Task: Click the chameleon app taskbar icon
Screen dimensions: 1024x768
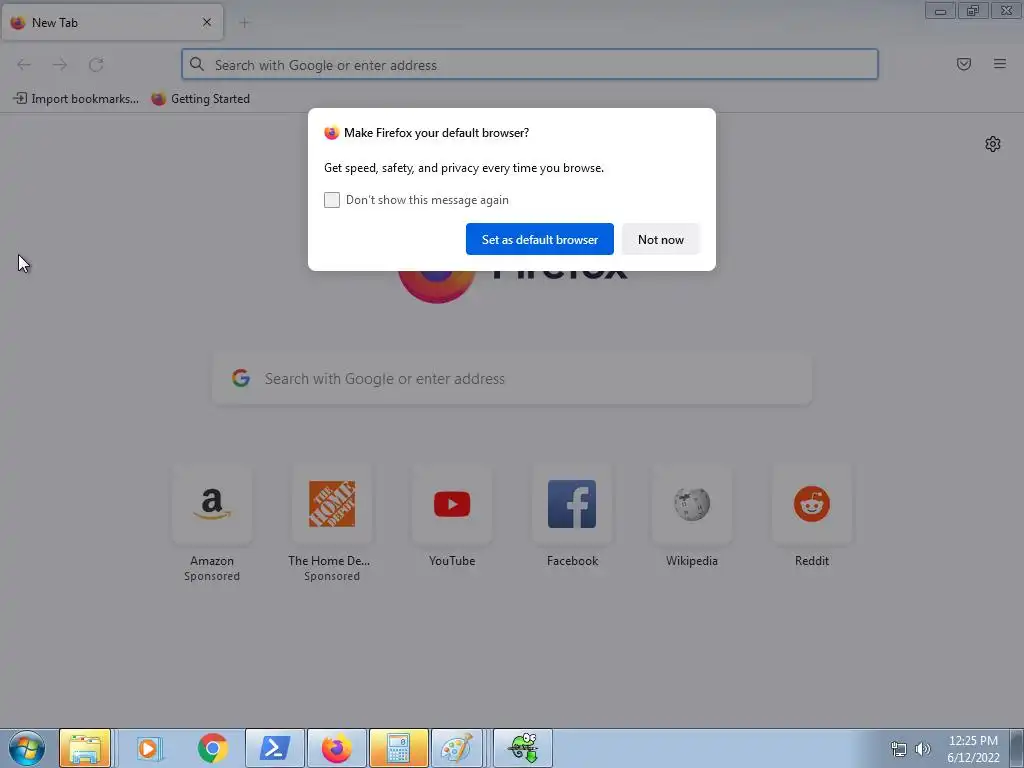Action: (x=522, y=748)
